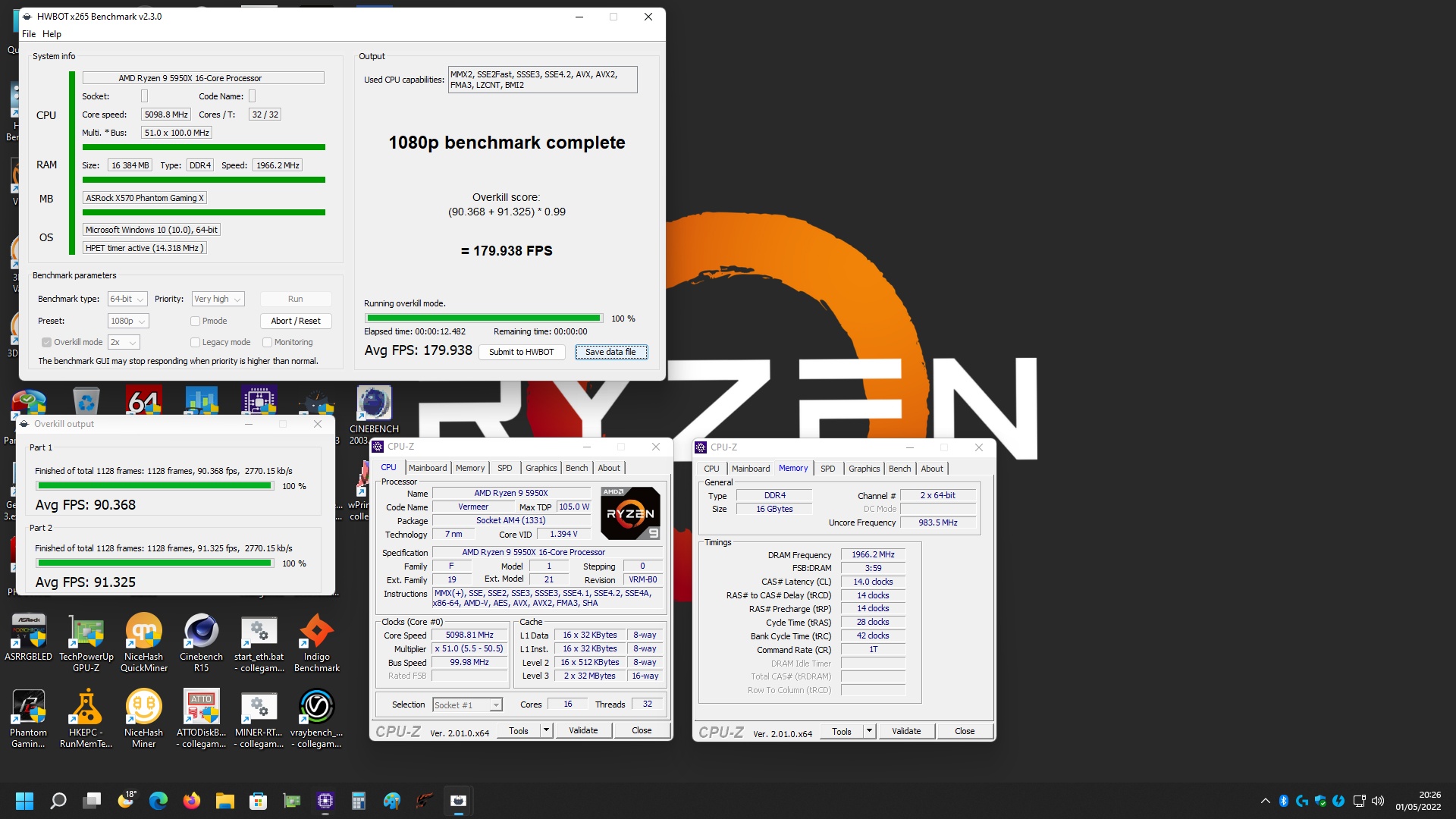Click Tools button in left CPU-Z window
Image resolution: width=1456 pixels, height=819 pixels.
519,731
